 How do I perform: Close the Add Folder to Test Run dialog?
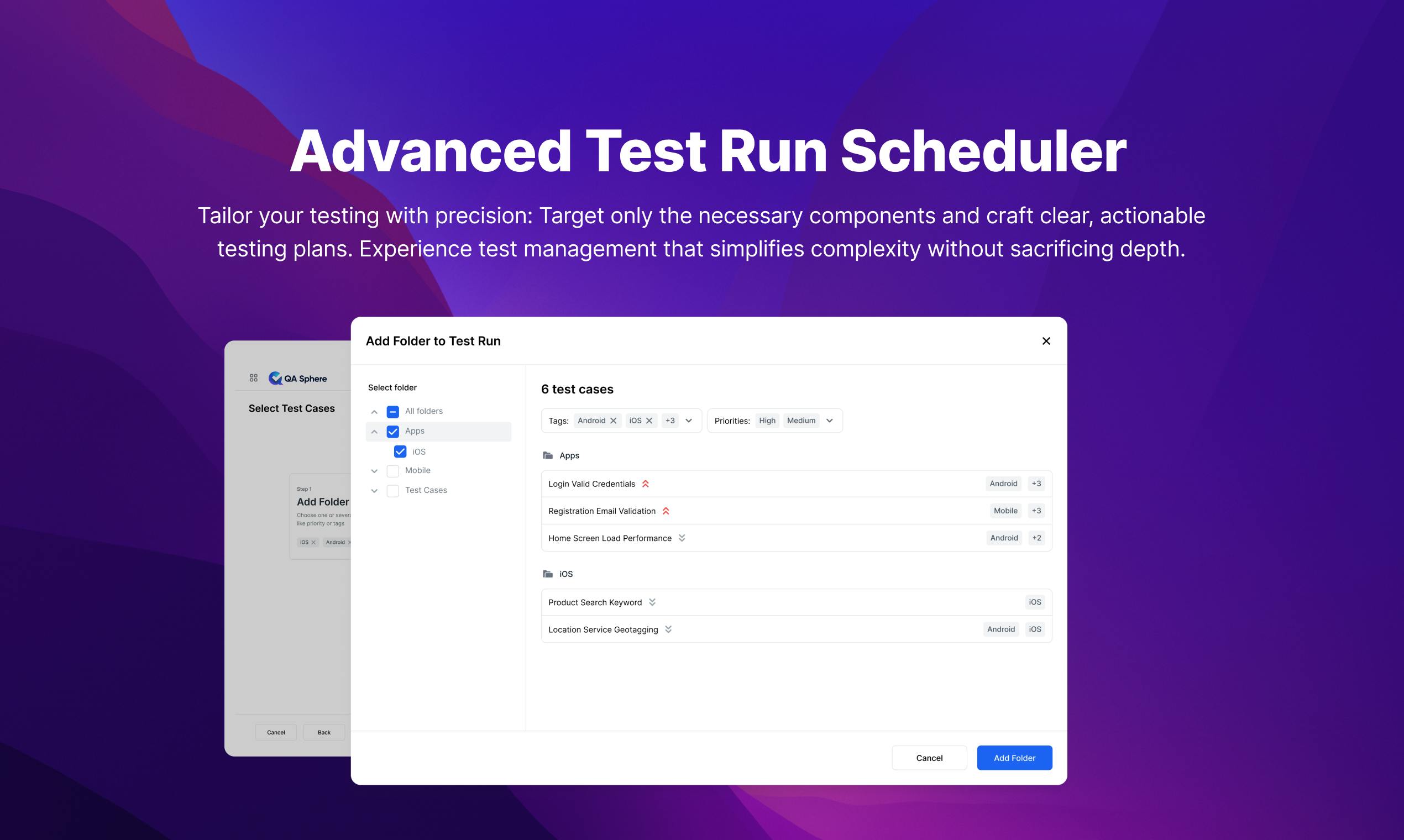(1046, 341)
